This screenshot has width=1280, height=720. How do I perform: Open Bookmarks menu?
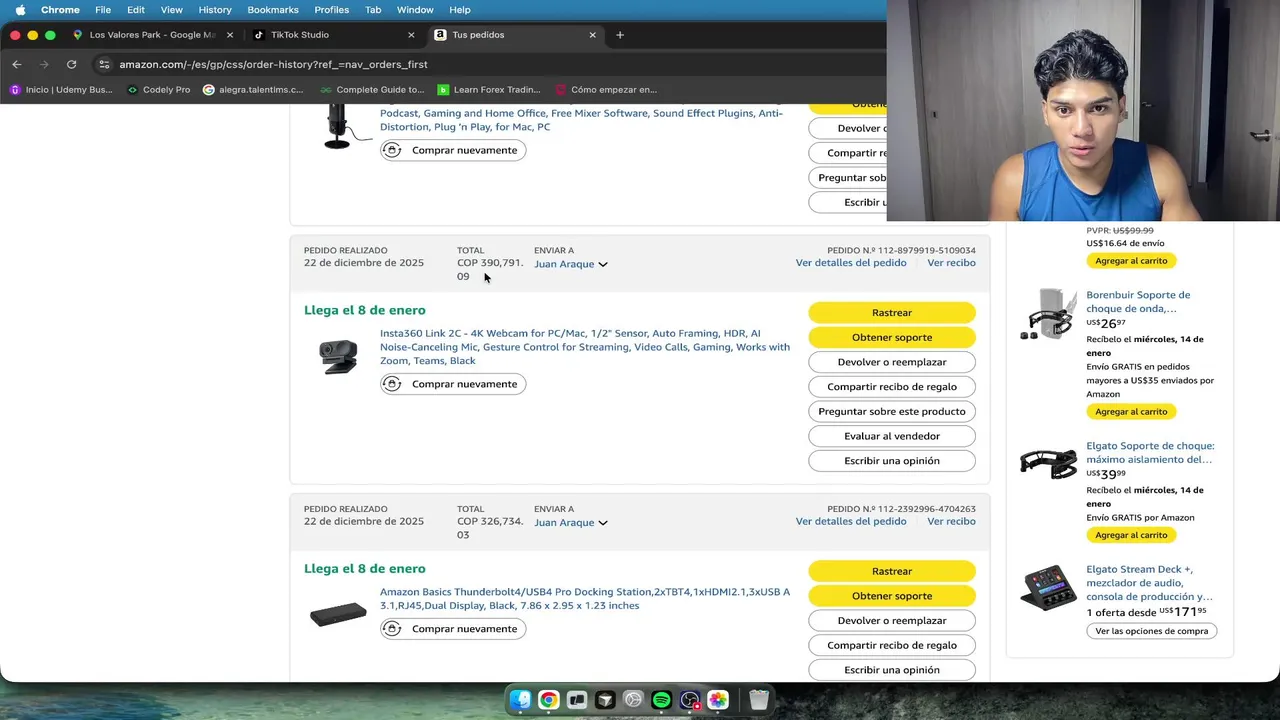click(x=273, y=10)
